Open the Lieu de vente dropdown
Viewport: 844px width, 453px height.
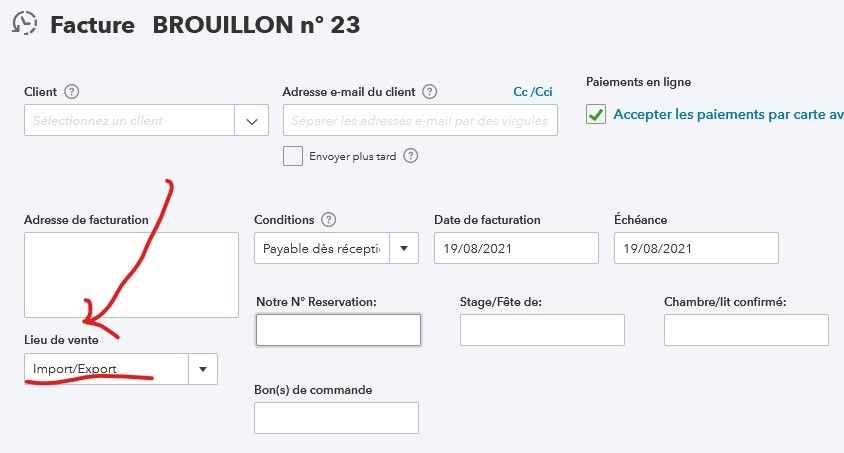point(202,369)
